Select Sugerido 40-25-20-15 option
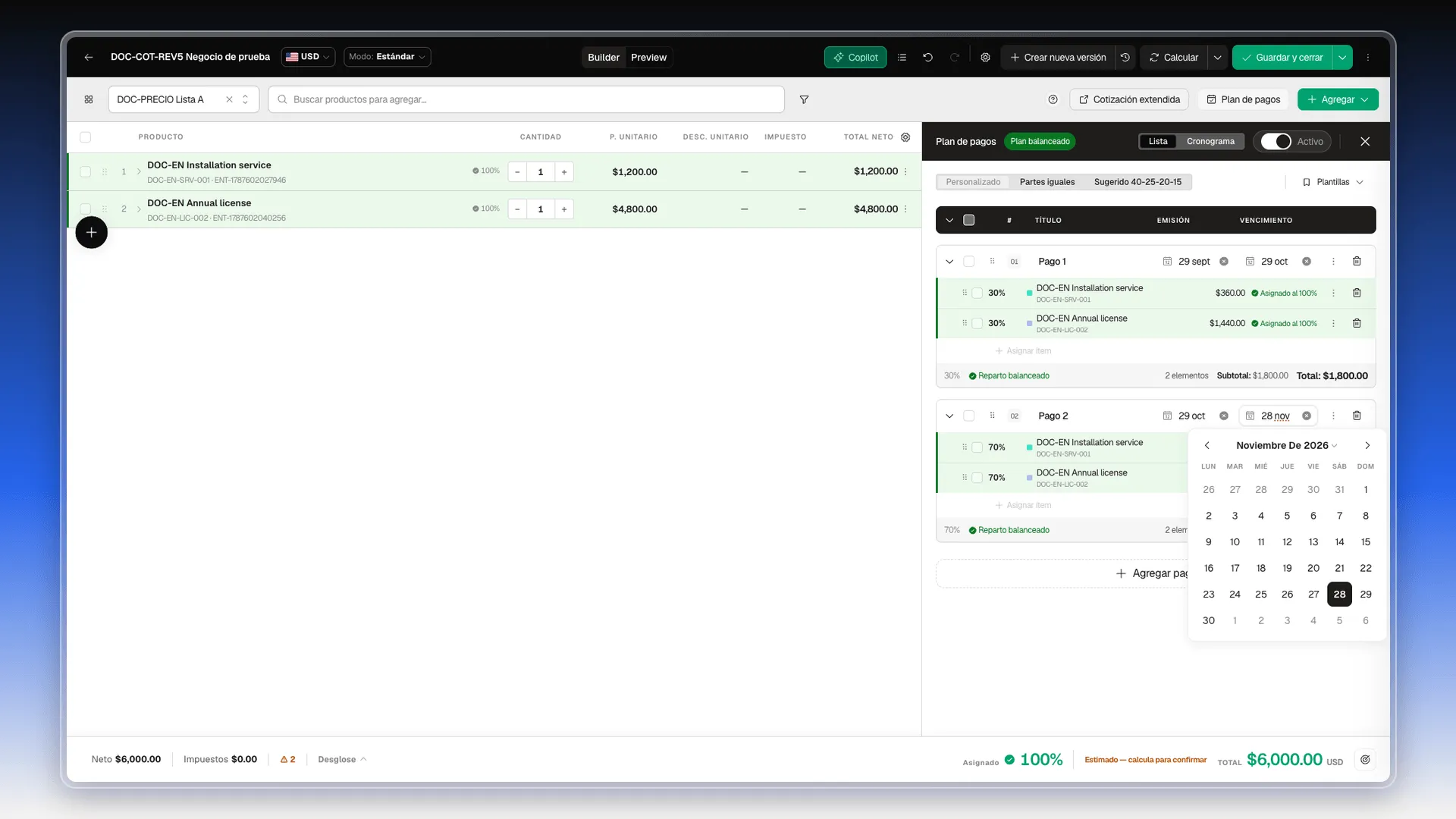This screenshot has height=819, width=1456. coord(1137,182)
